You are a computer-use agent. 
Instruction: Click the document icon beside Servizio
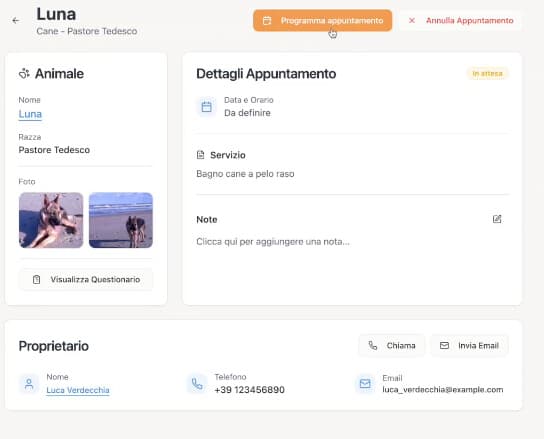[200, 155]
